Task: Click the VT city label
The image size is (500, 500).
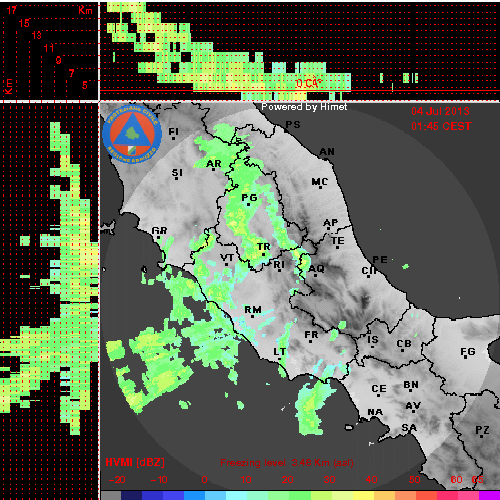Action: coord(227,258)
